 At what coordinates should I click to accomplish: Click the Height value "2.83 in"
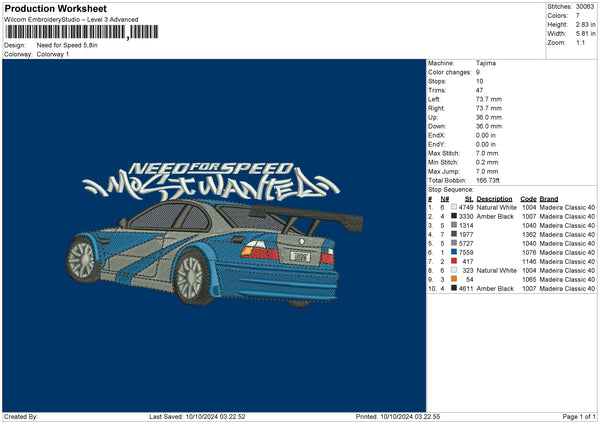[x=585, y=24]
